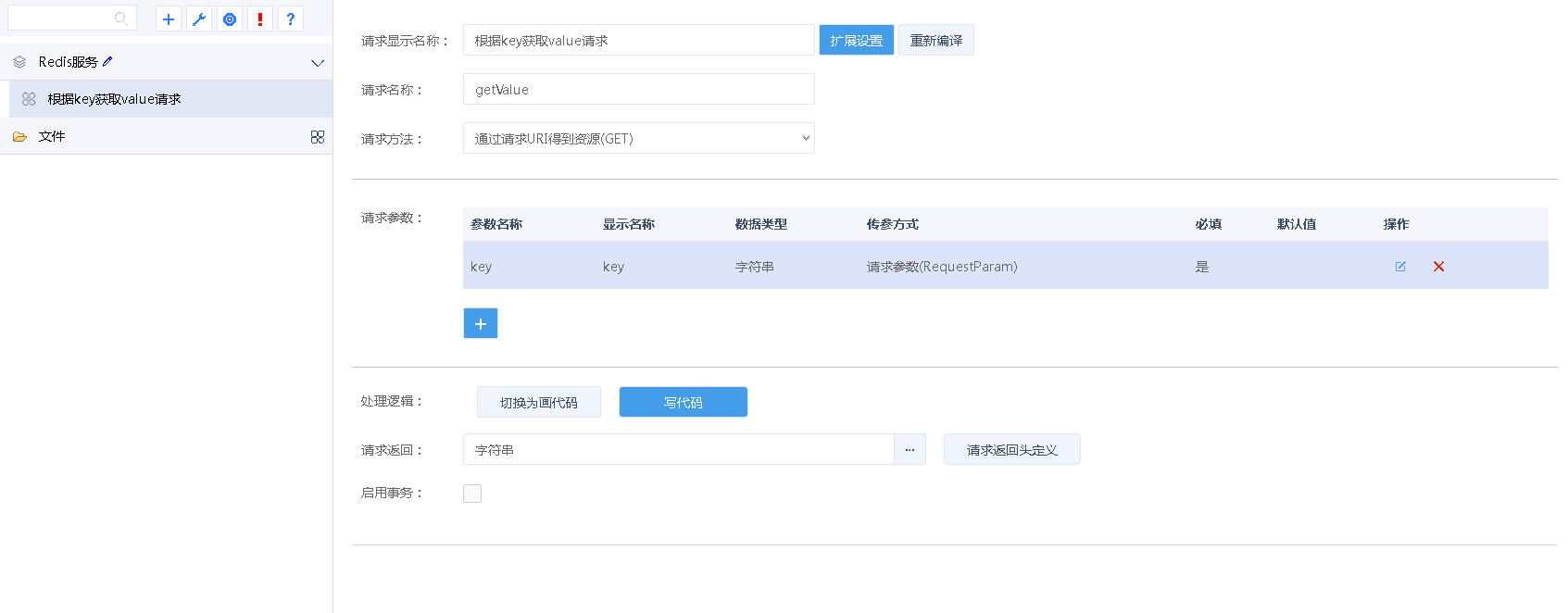1568x613 pixels.
Task: Click the pencil icon next to Redis服务
Action: click(x=107, y=61)
